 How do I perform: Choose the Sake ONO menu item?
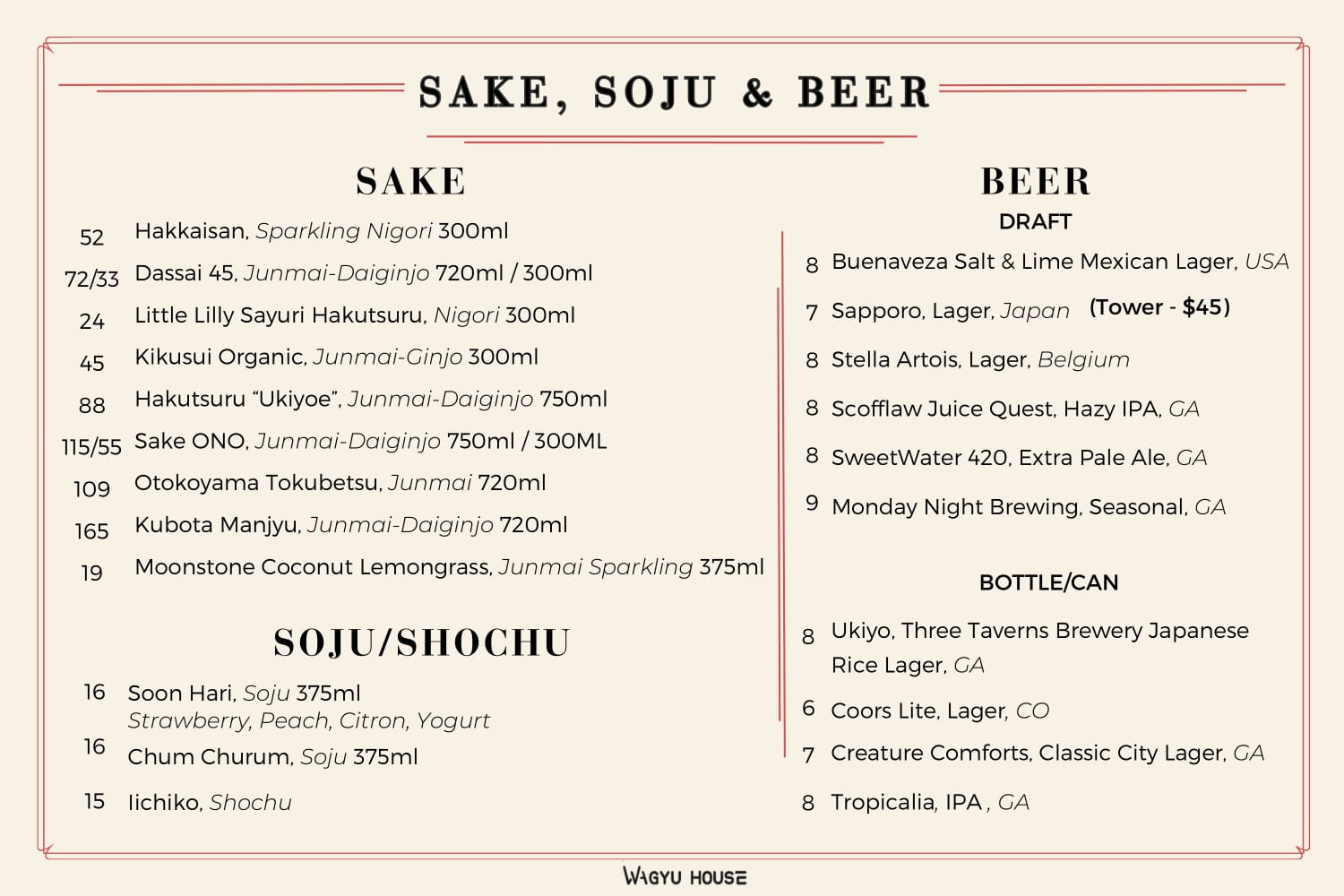click(370, 441)
